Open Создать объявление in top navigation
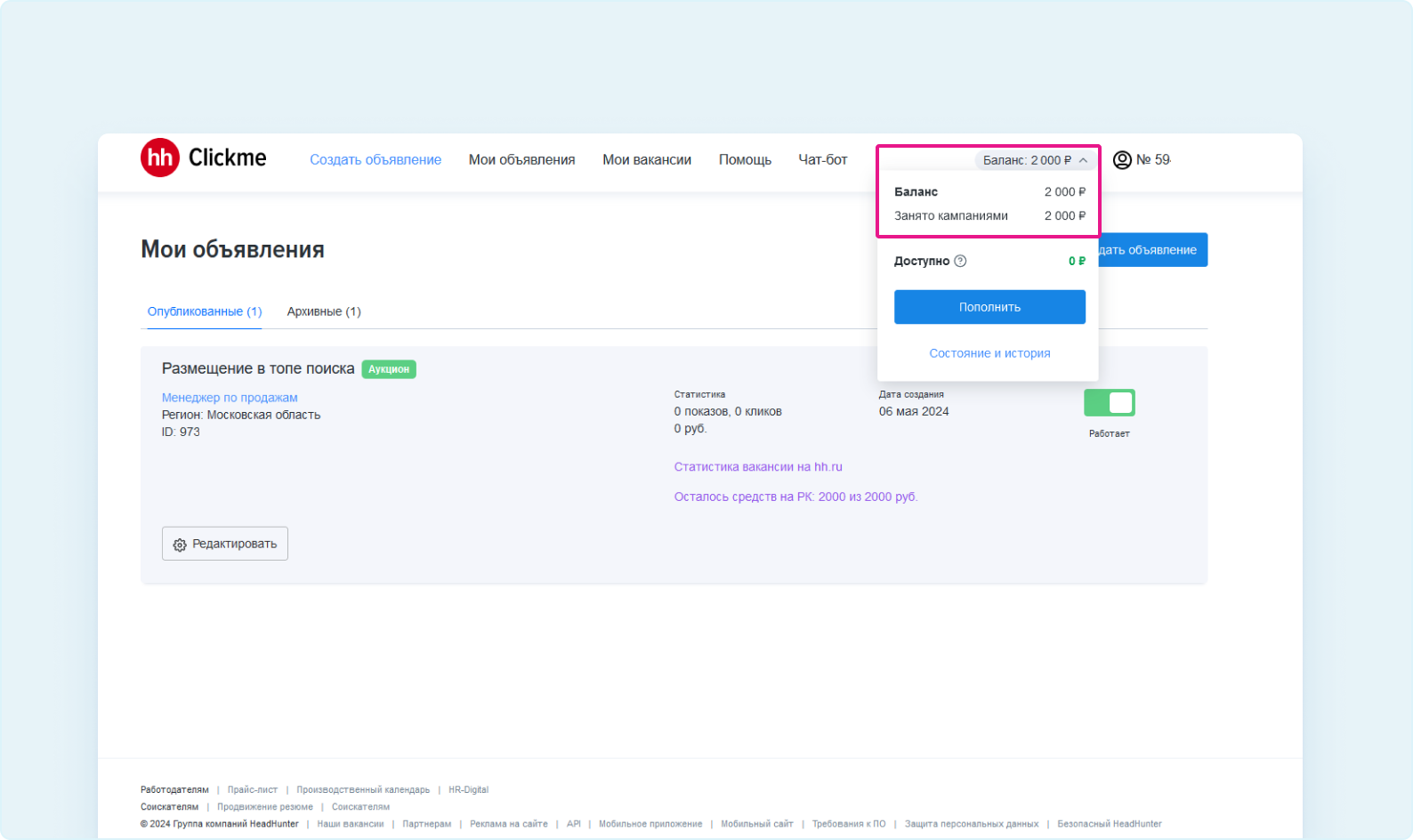This screenshot has width=1413, height=840. (x=375, y=160)
